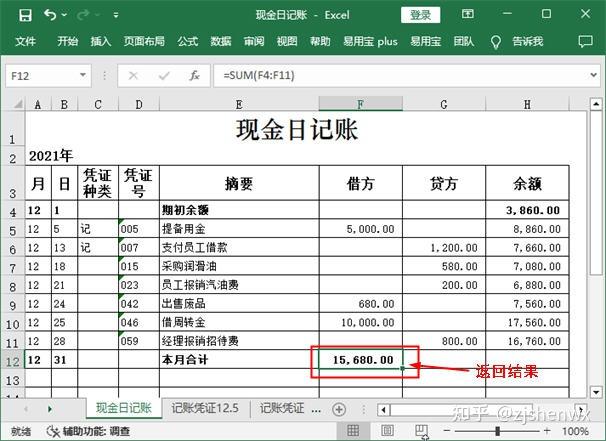Click the 登录 sign-in button
This screenshot has width=606, height=441.
(x=421, y=15)
